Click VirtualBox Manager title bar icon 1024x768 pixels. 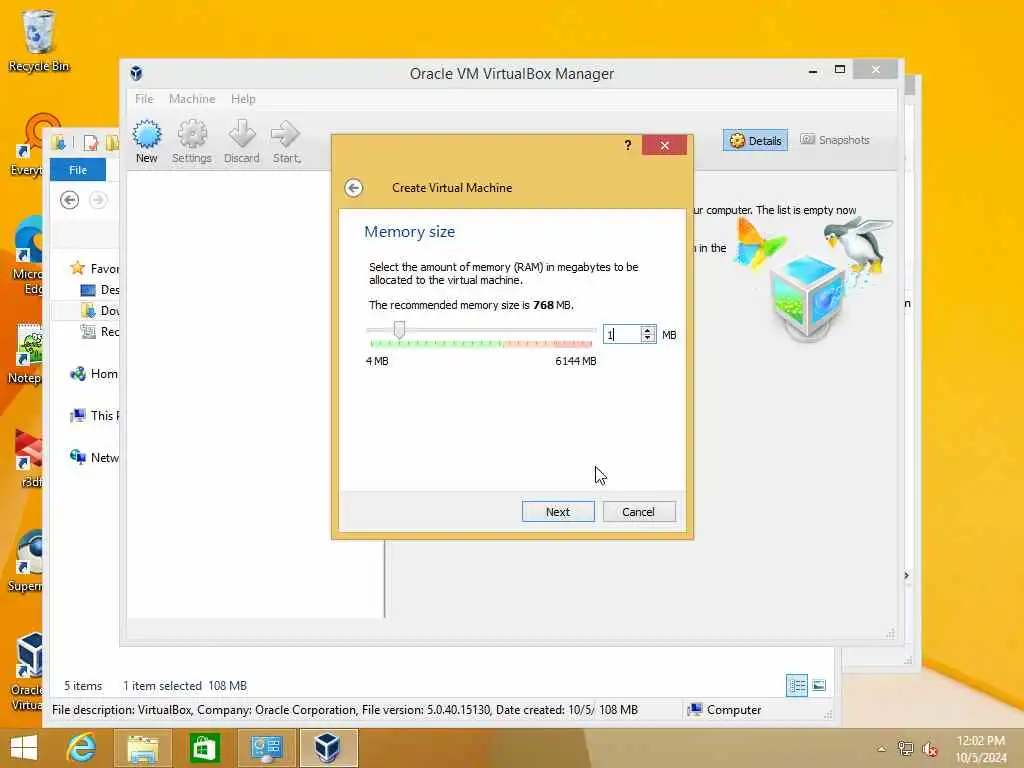pyautogui.click(x=136, y=72)
